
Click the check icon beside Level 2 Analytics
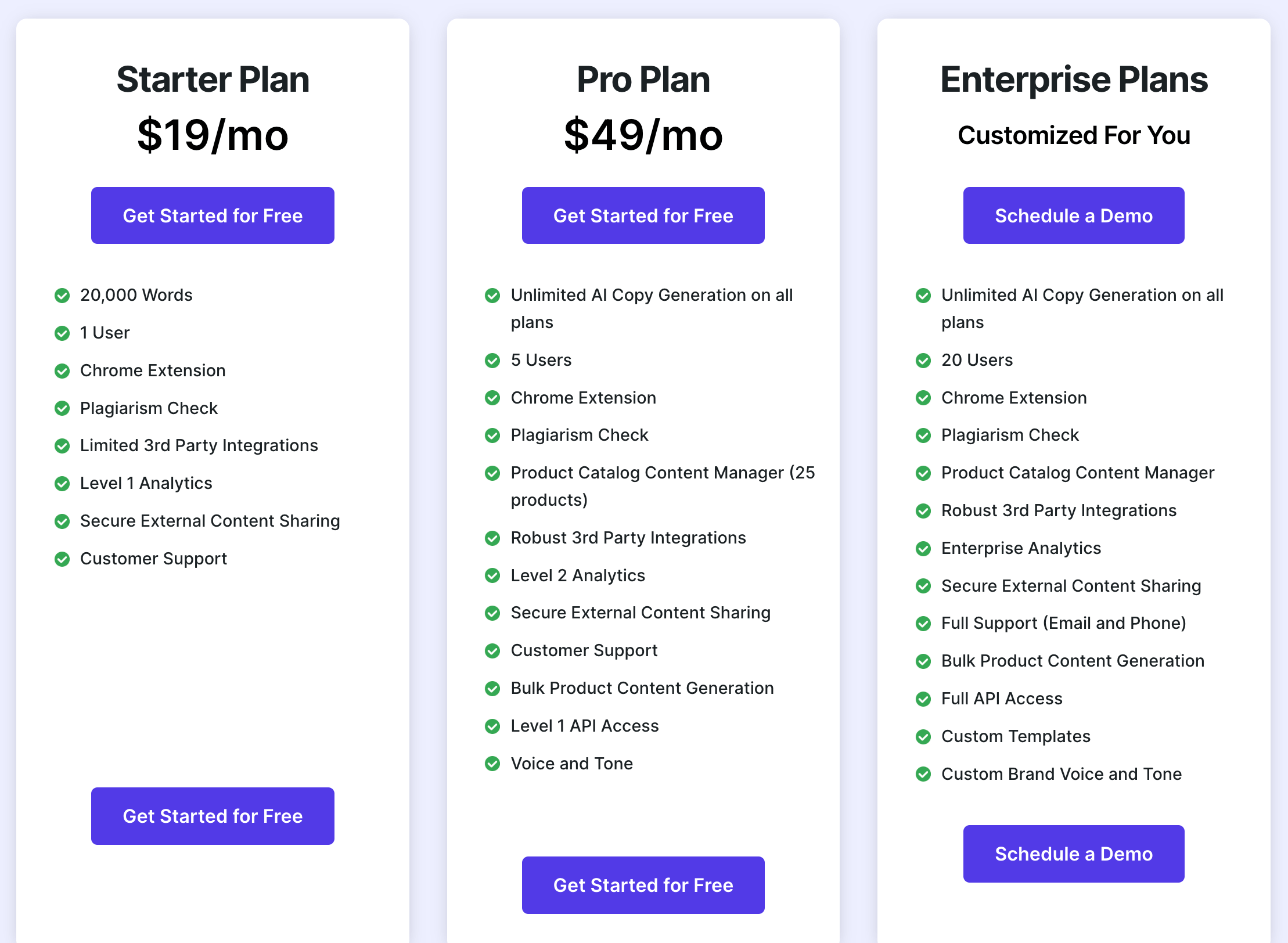click(492, 576)
